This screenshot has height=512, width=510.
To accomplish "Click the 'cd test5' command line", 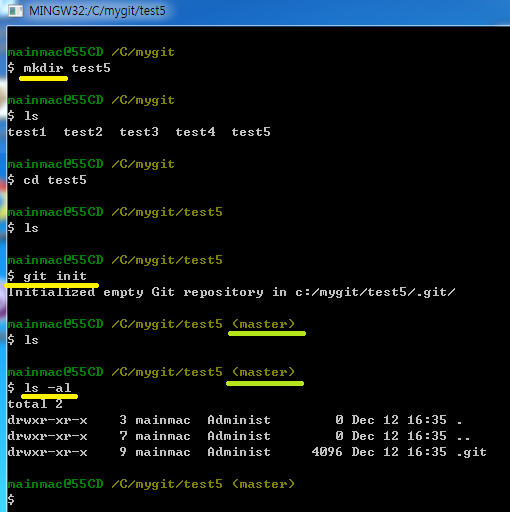I will [x=47, y=180].
